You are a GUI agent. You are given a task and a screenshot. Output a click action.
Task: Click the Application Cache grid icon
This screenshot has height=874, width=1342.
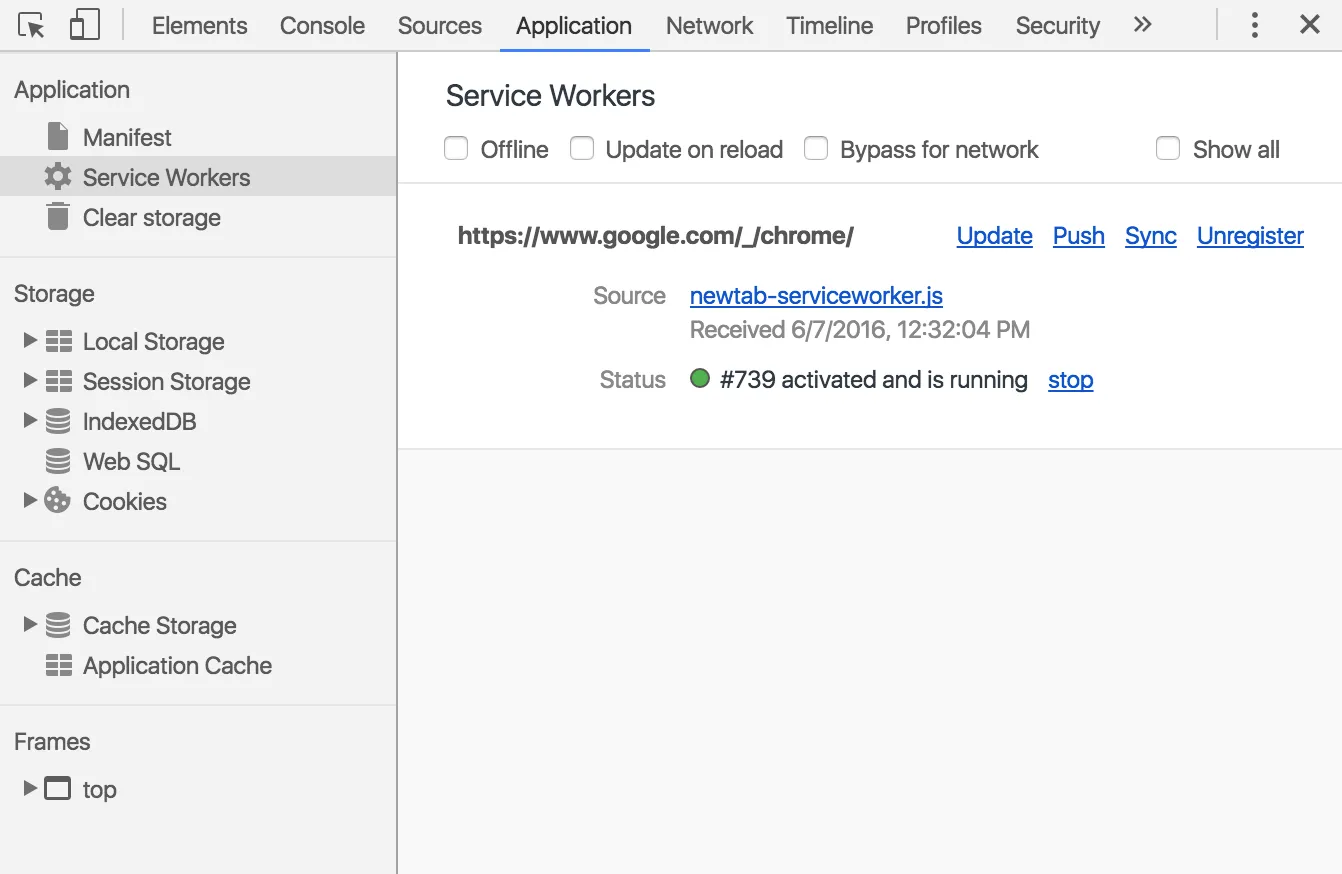click(59, 665)
